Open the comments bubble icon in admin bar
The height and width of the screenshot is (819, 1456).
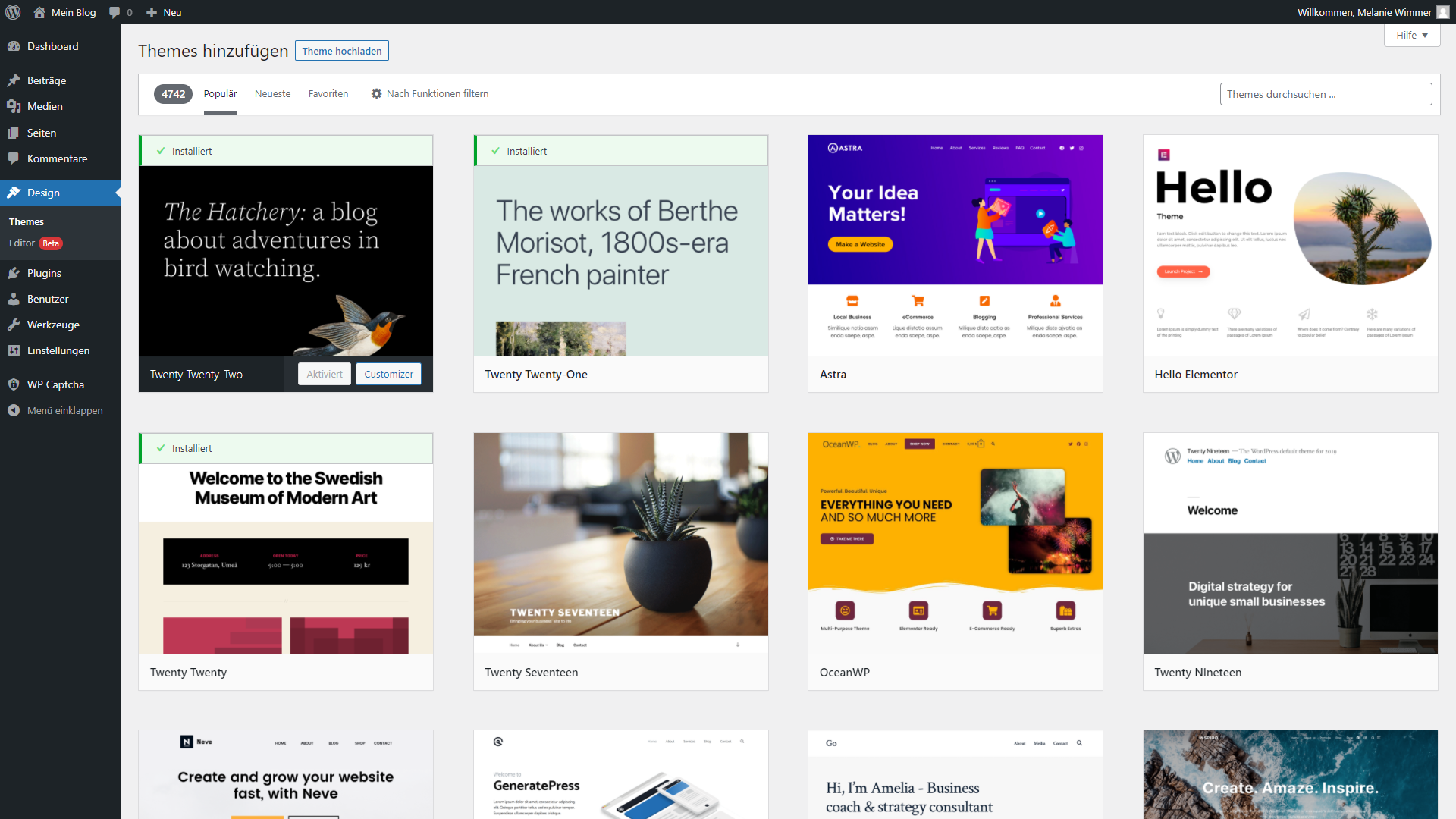pos(115,12)
